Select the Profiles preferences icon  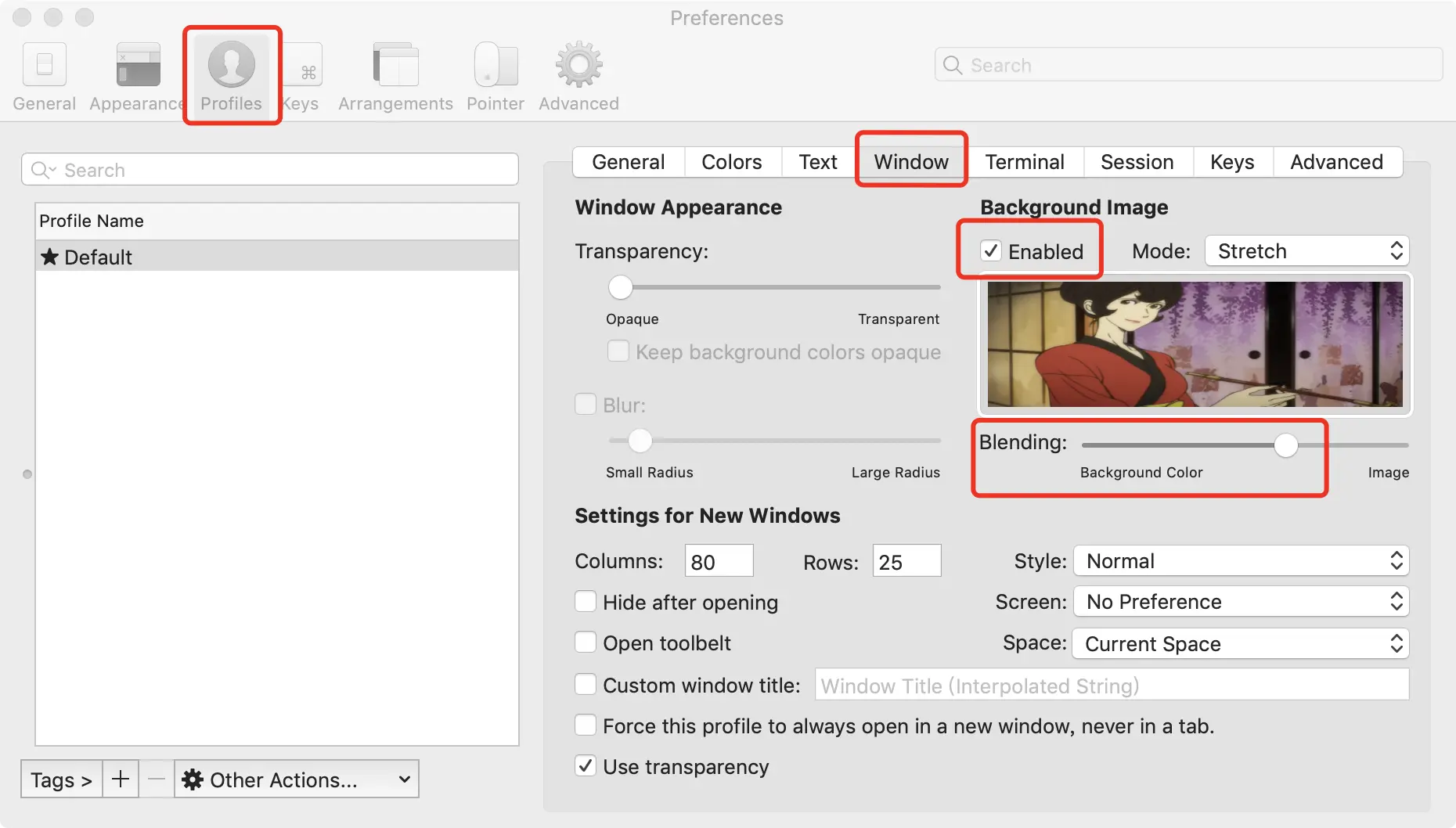point(231,64)
